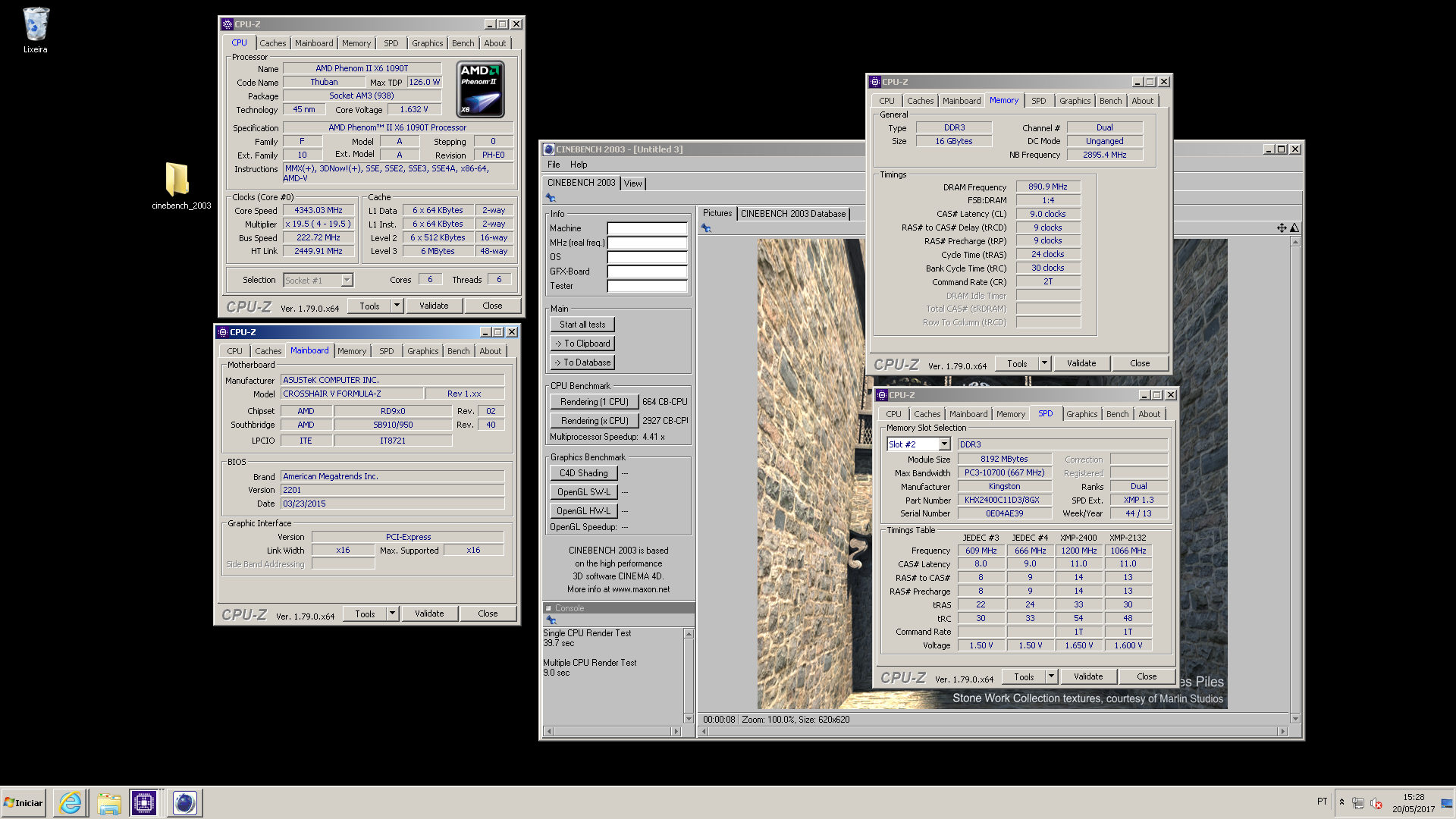The image size is (1456, 819).
Task: Switch to the View tab in Cinebench
Action: click(632, 184)
